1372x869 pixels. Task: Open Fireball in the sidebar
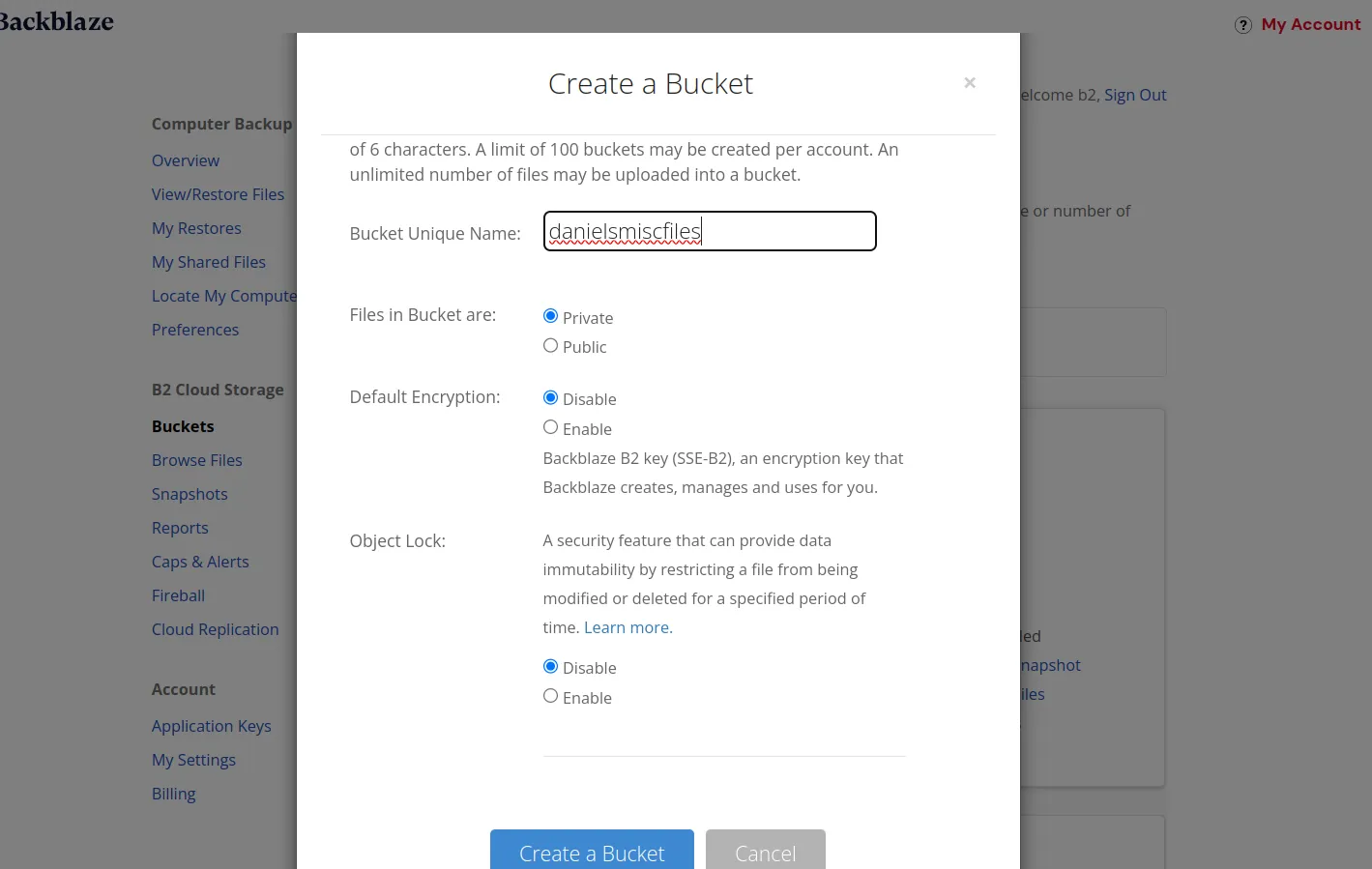pyautogui.click(x=178, y=595)
